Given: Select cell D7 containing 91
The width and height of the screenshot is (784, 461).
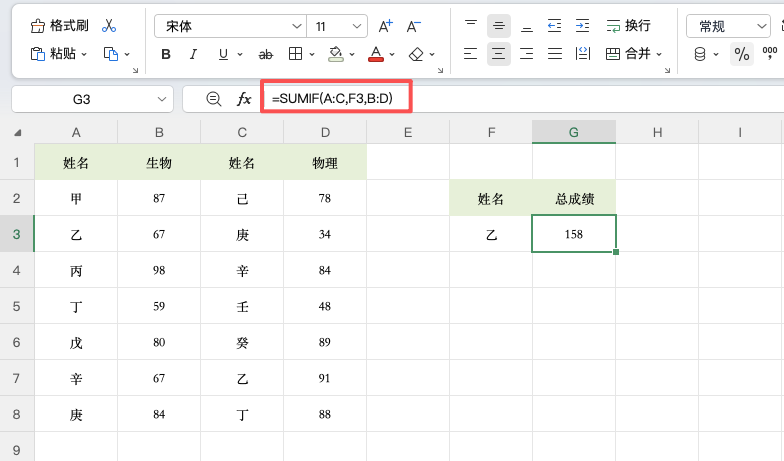Looking at the screenshot, I should (325, 378).
